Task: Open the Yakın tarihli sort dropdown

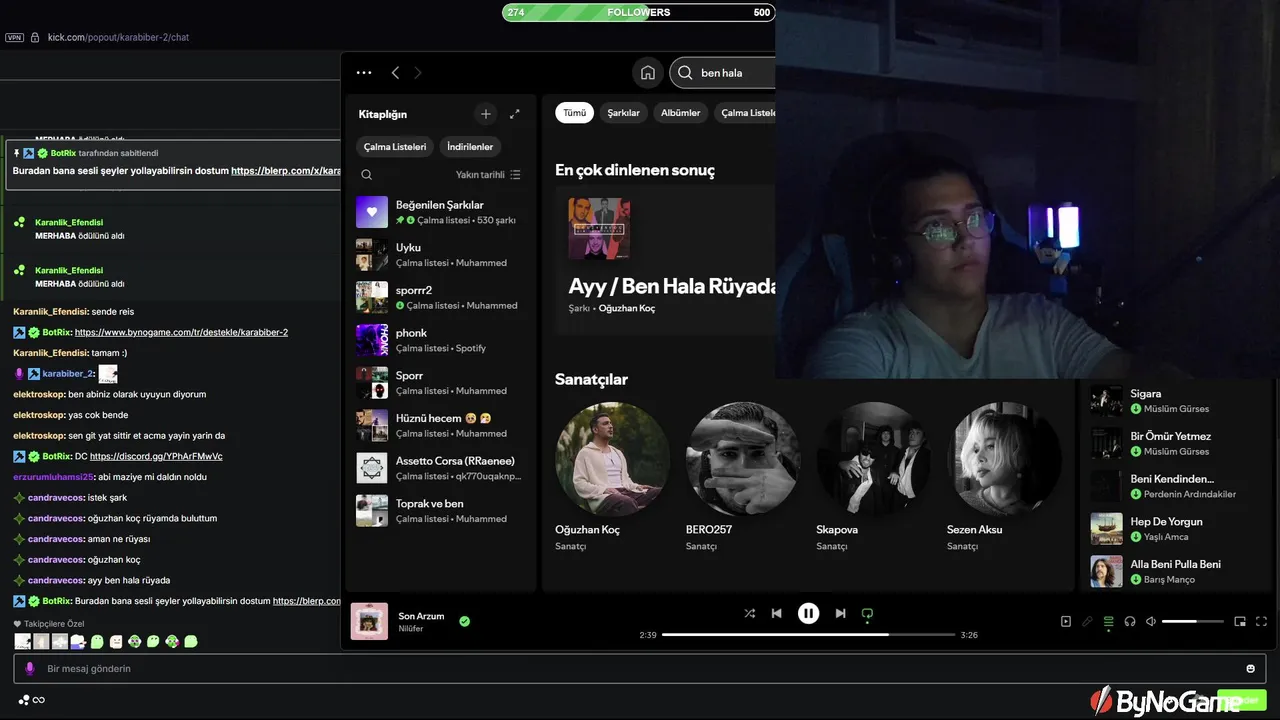Action: coord(488,175)
